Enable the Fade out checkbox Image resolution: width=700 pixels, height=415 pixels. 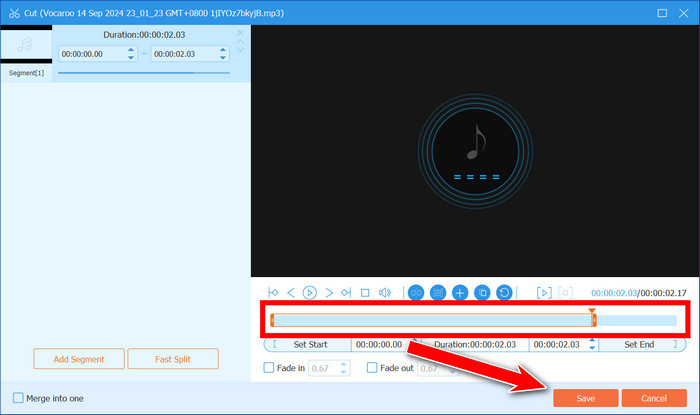click(x=372, y=368)
